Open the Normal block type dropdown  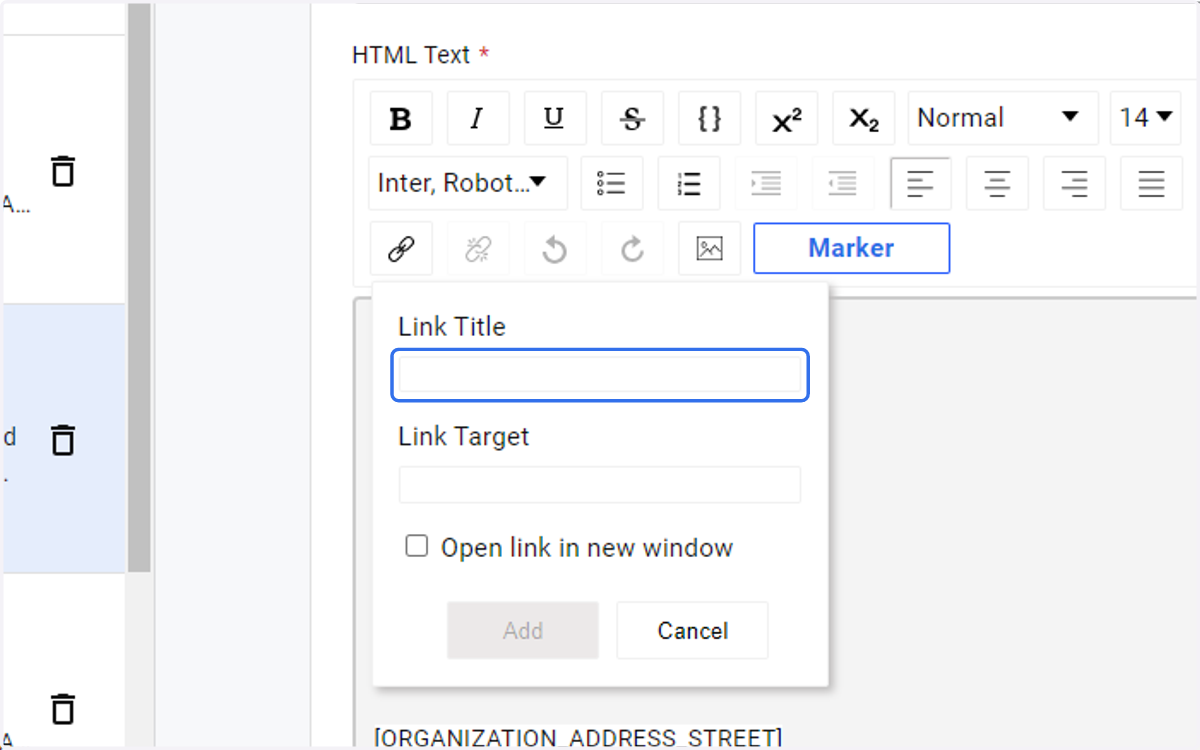coord(1003,118)
